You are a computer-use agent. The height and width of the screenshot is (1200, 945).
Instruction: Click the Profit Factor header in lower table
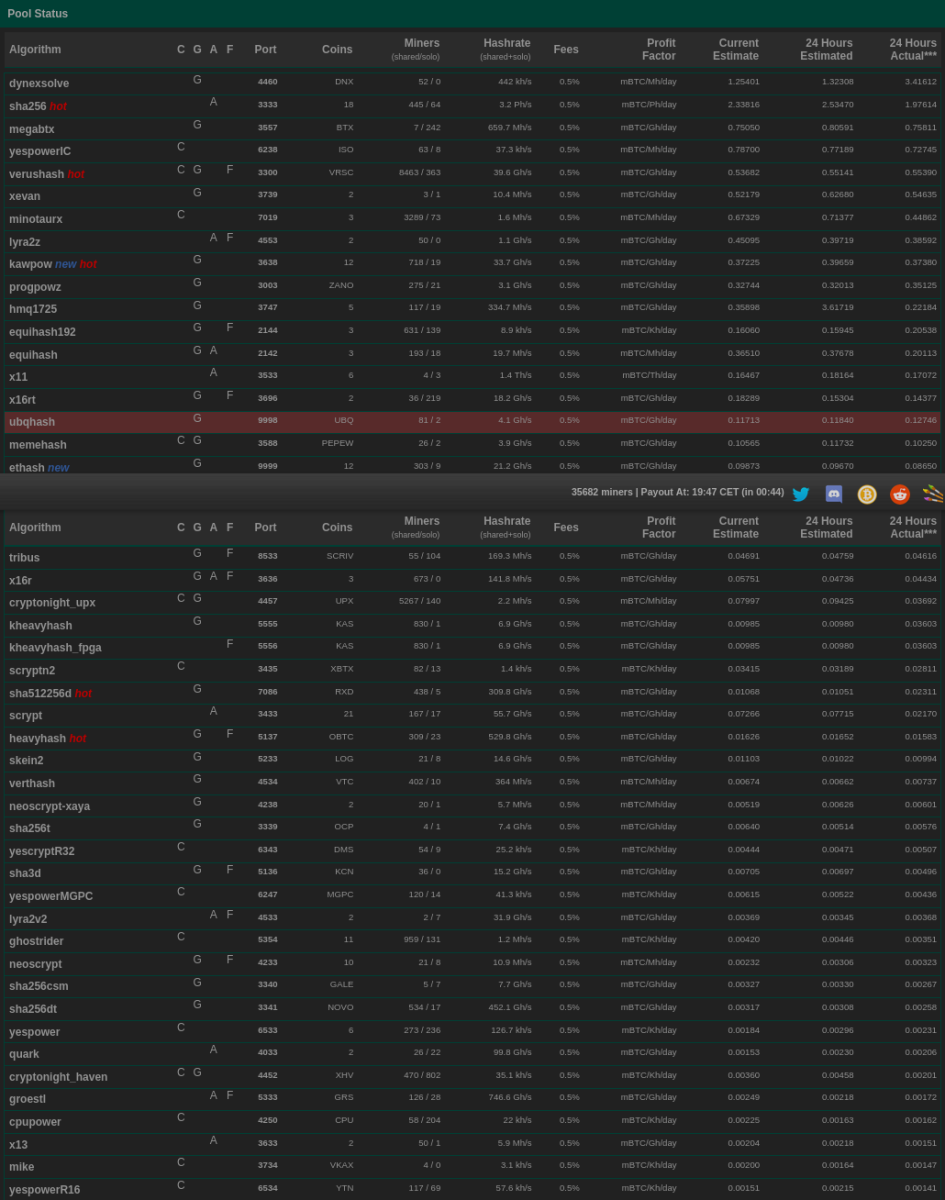[660, 527]
